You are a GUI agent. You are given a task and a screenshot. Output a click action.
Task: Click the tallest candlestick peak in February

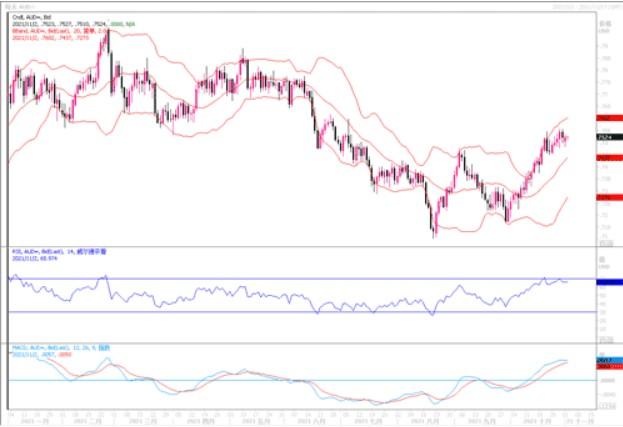pyautogui.click(x=107, y=35)
